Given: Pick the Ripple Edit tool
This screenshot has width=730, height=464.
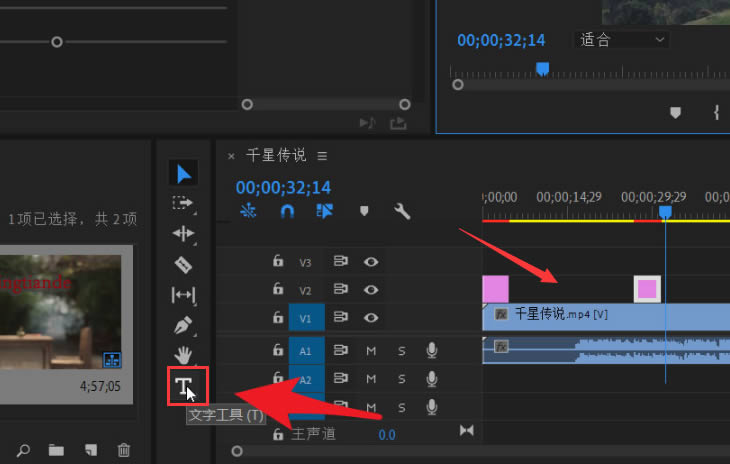Looking at the screenshot, I should [184, 233].
